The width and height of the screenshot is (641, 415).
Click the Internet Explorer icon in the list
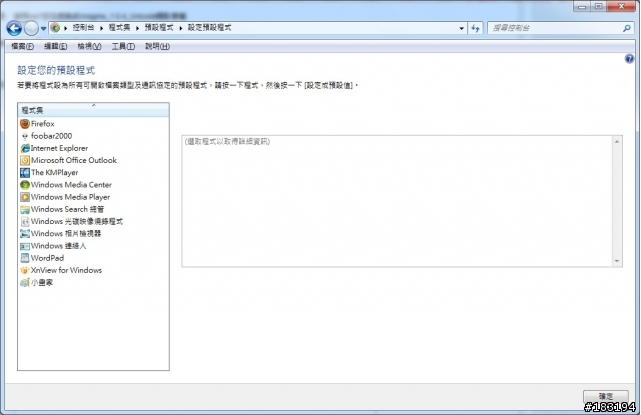(x=25, y=148)
